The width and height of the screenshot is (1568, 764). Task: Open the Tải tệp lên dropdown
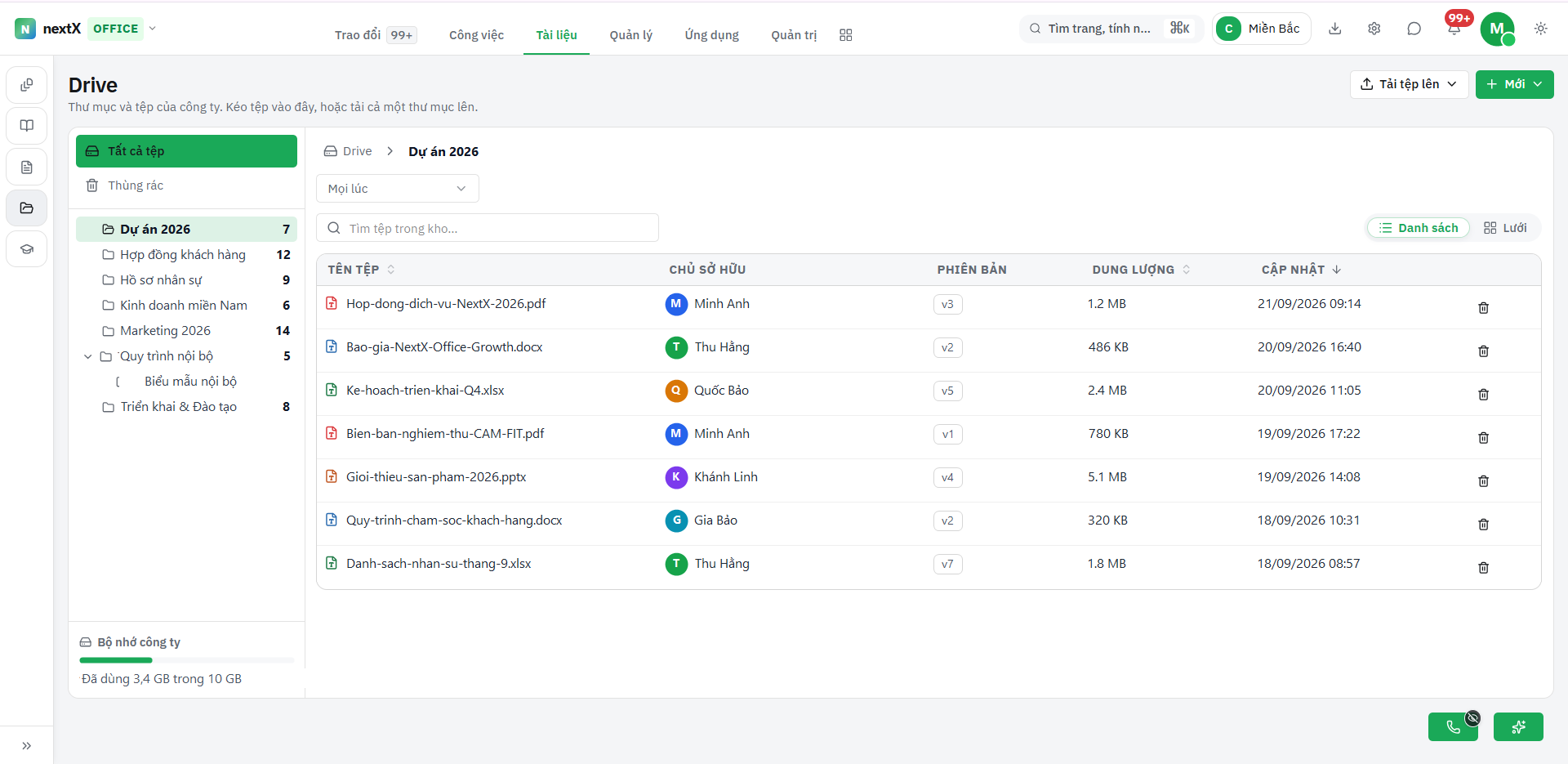click(1409, 84)
